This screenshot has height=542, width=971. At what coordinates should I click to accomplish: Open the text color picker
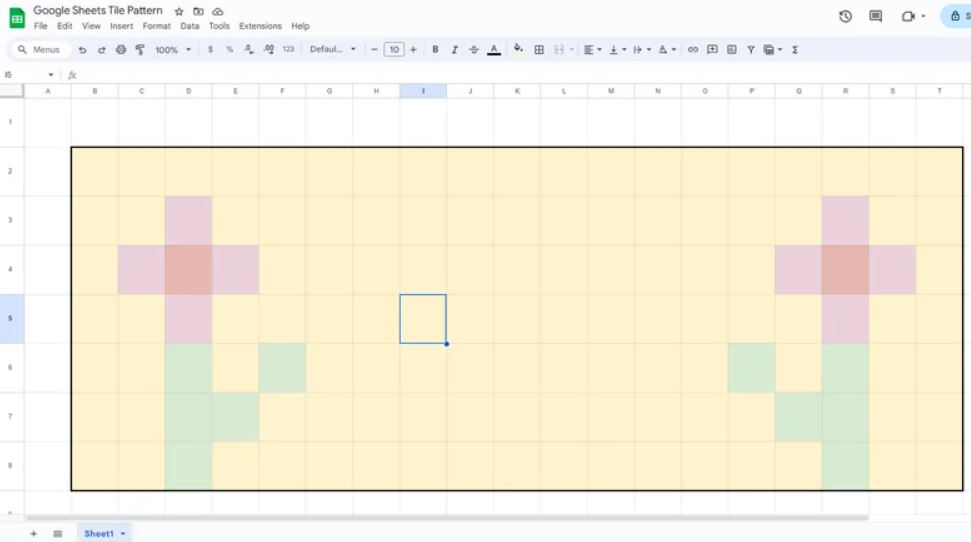494,50
